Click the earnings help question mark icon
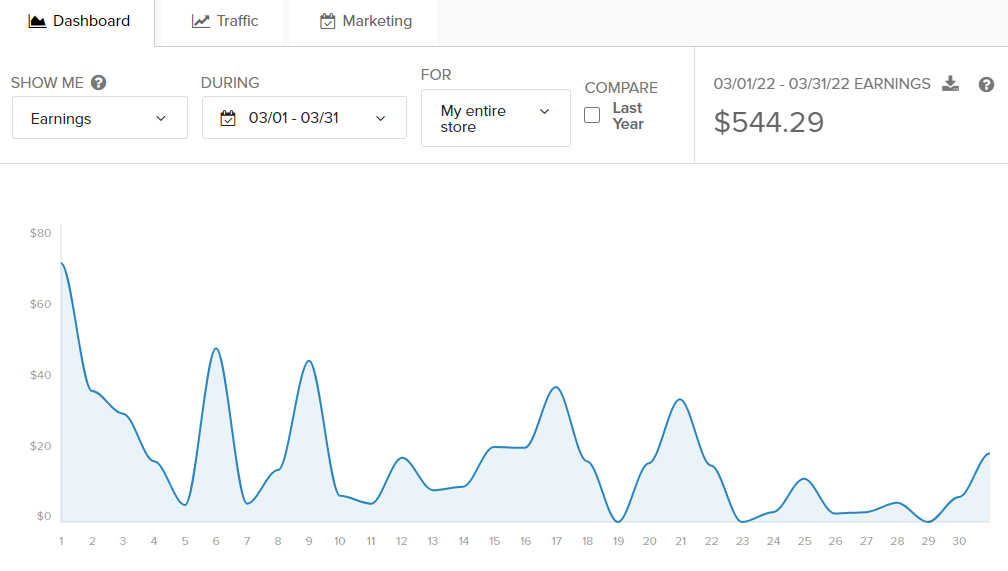1008x571 pixels. point(986,84)
